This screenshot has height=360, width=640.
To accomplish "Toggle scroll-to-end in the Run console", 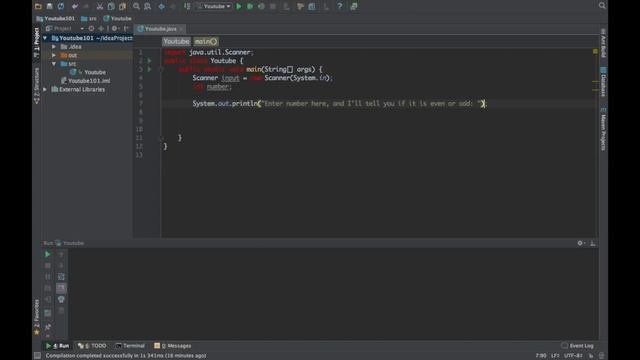I will click(61, 288).
